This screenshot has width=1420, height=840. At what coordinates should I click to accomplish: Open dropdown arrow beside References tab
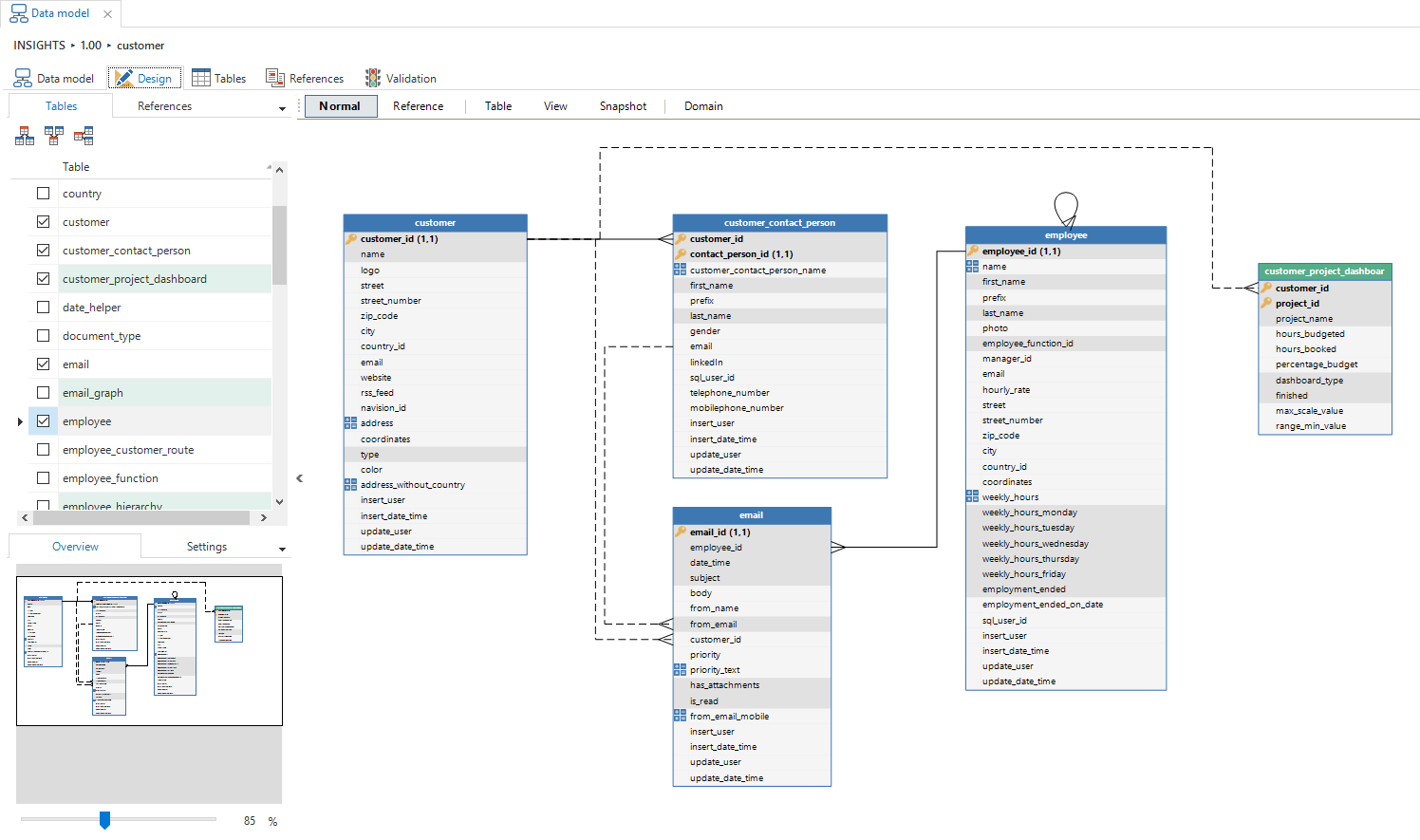(282, 108)
